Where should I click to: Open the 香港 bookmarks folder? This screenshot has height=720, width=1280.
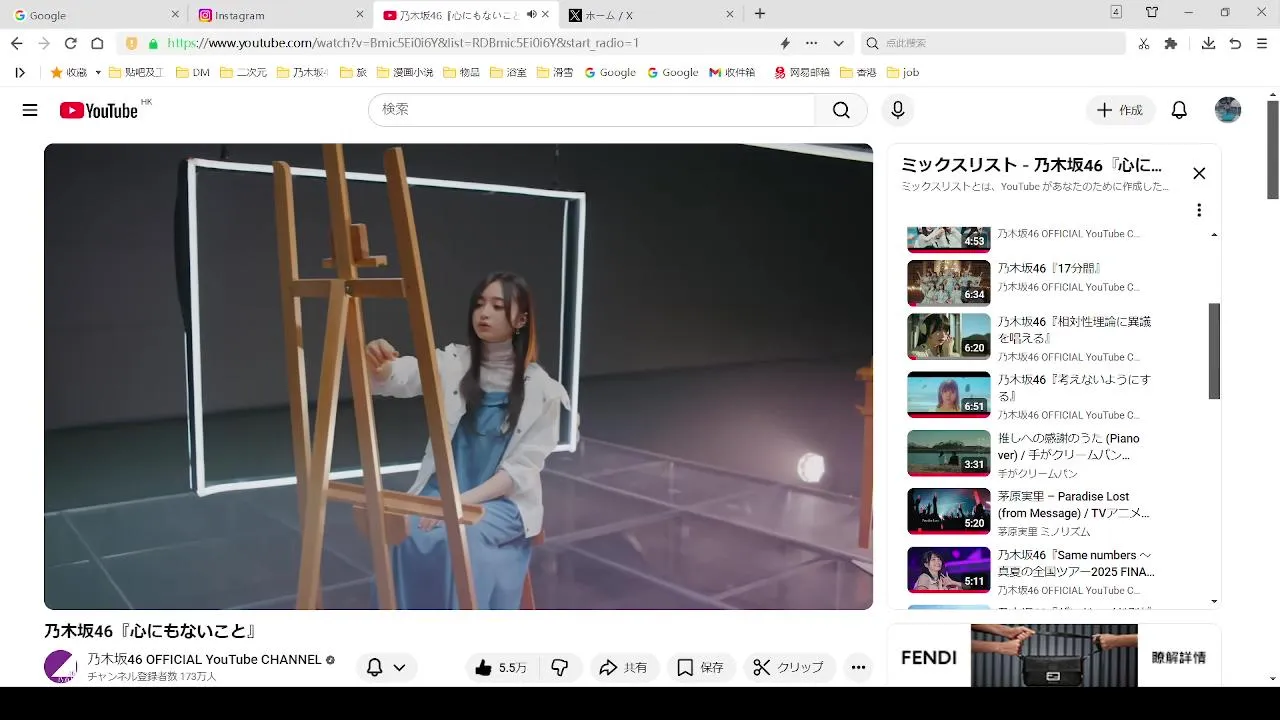tap(858, 72)
